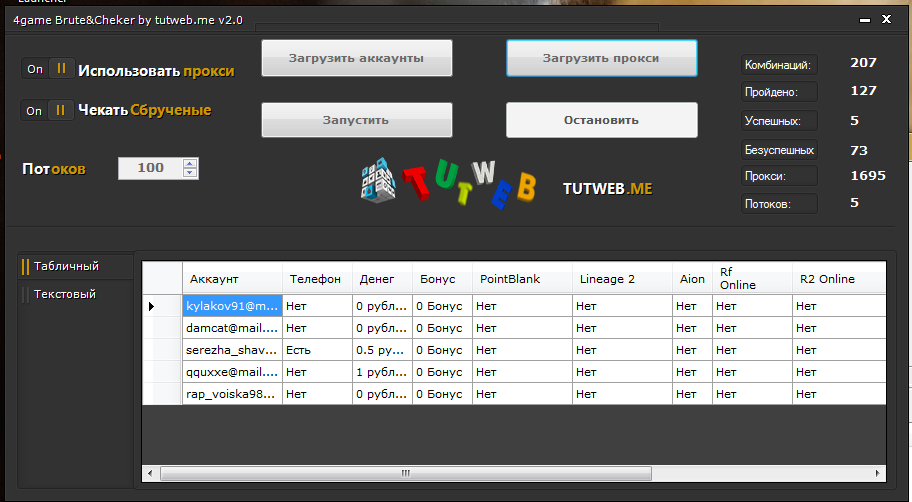The width and height of the screenshot is (912, 502).
Task: Increase the Потоков value with the up arrow
Action: pos(190,163)
